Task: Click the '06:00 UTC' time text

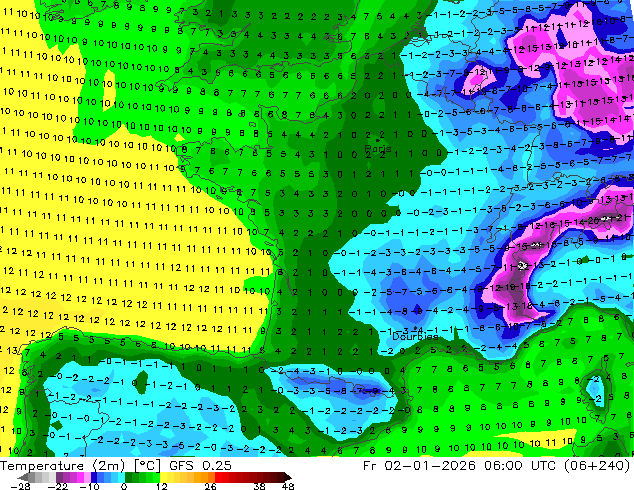Action: pyautogui.click(x=522, y=466)
